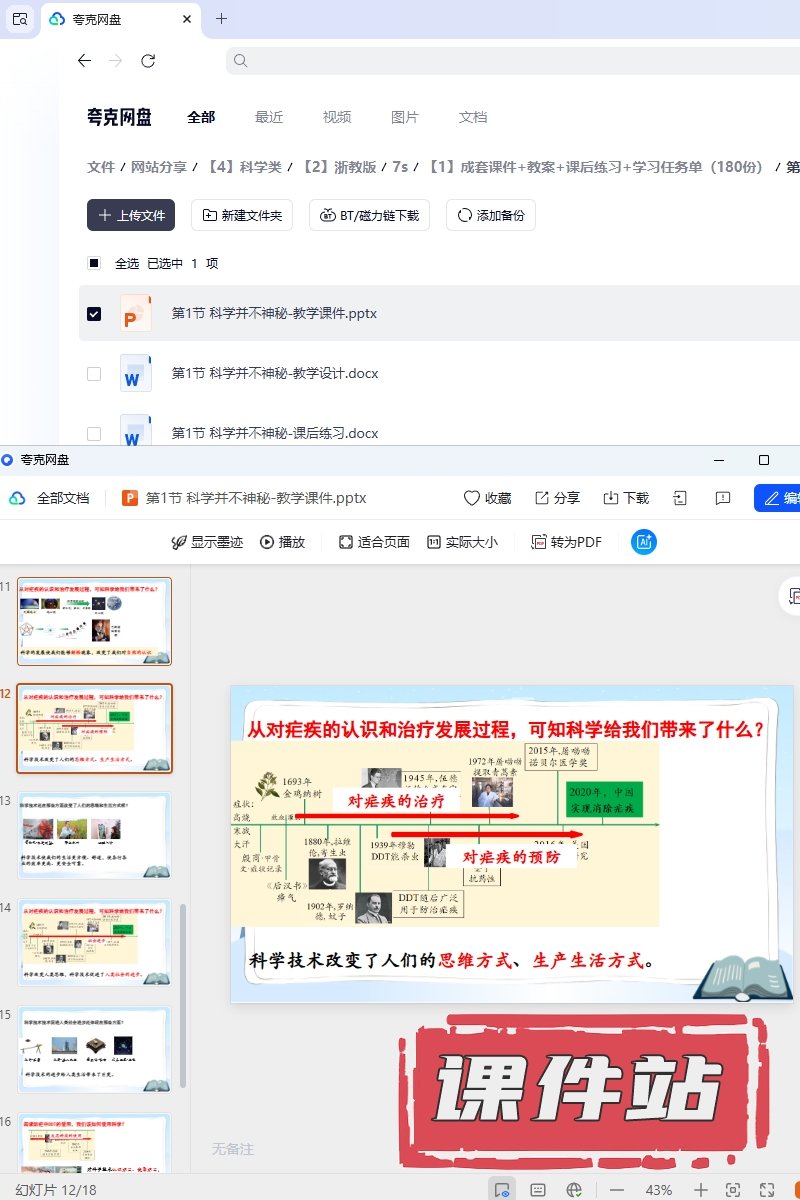Click the 上传文件 upload button
This screenshot has width=800, height=1200.
coord(131,215)
